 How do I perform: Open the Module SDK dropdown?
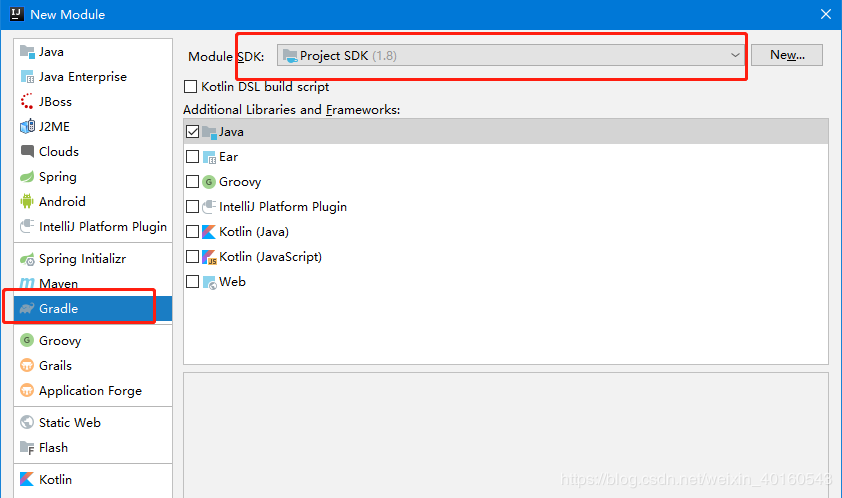(511, 55)
